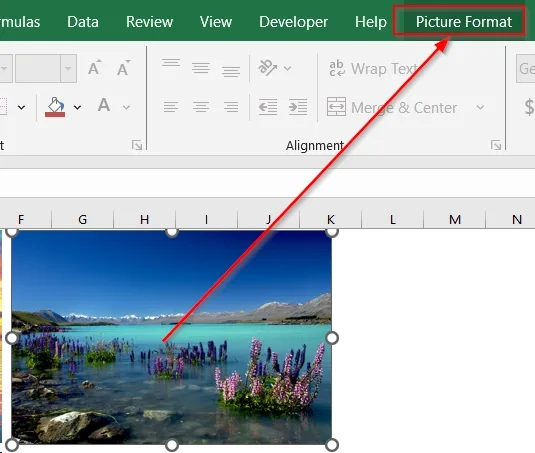This screenshot has height=453, width=535.
Task: Open Font settings dialog launcher
Action: click(x=137, y=145)
